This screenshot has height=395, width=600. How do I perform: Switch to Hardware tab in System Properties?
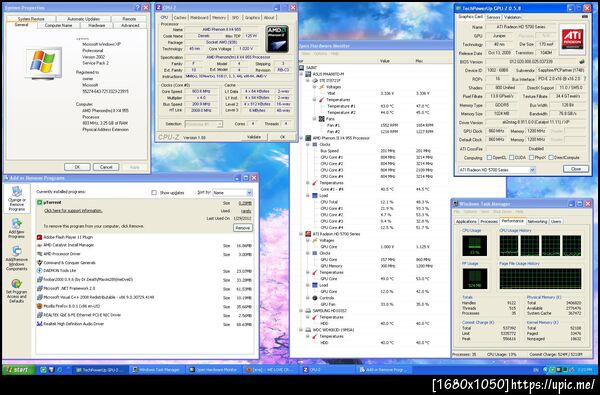tap(97, 25)
